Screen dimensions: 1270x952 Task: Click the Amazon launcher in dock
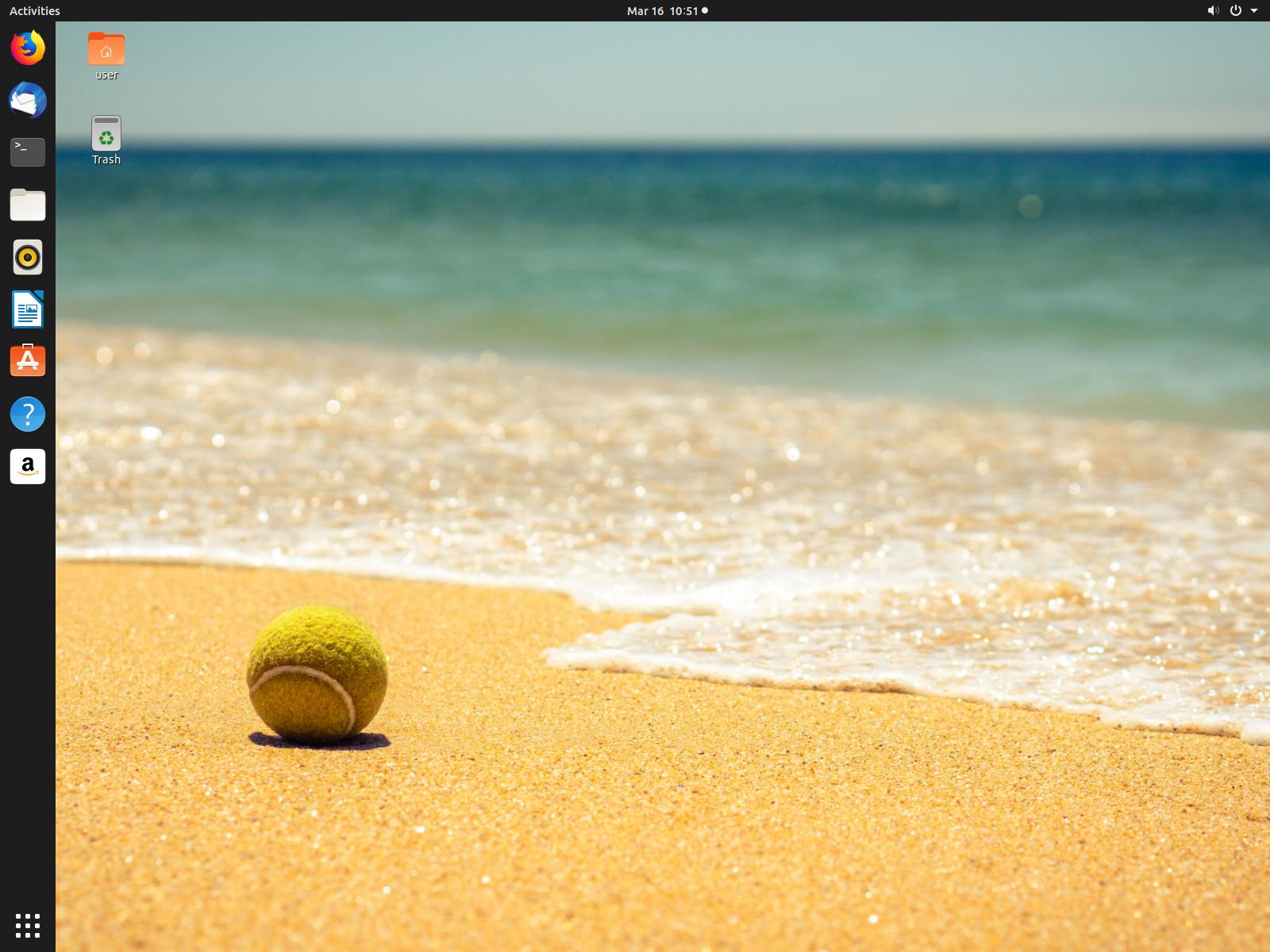[28, 466]
